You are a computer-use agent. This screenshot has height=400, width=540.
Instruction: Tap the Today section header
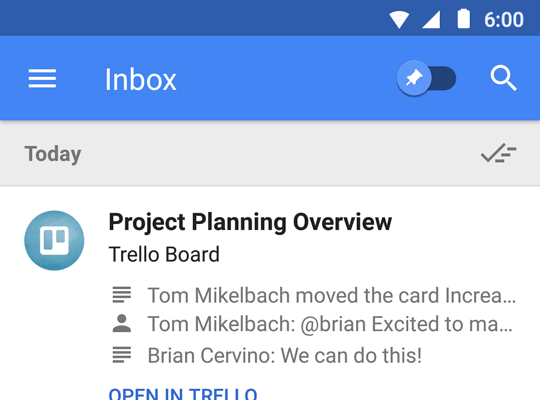53,154
